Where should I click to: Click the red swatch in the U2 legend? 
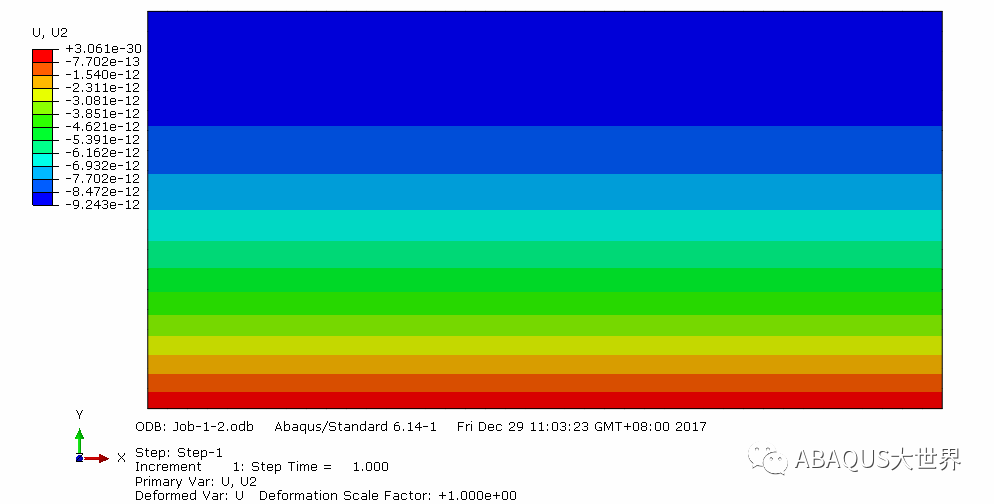point(42,56)
